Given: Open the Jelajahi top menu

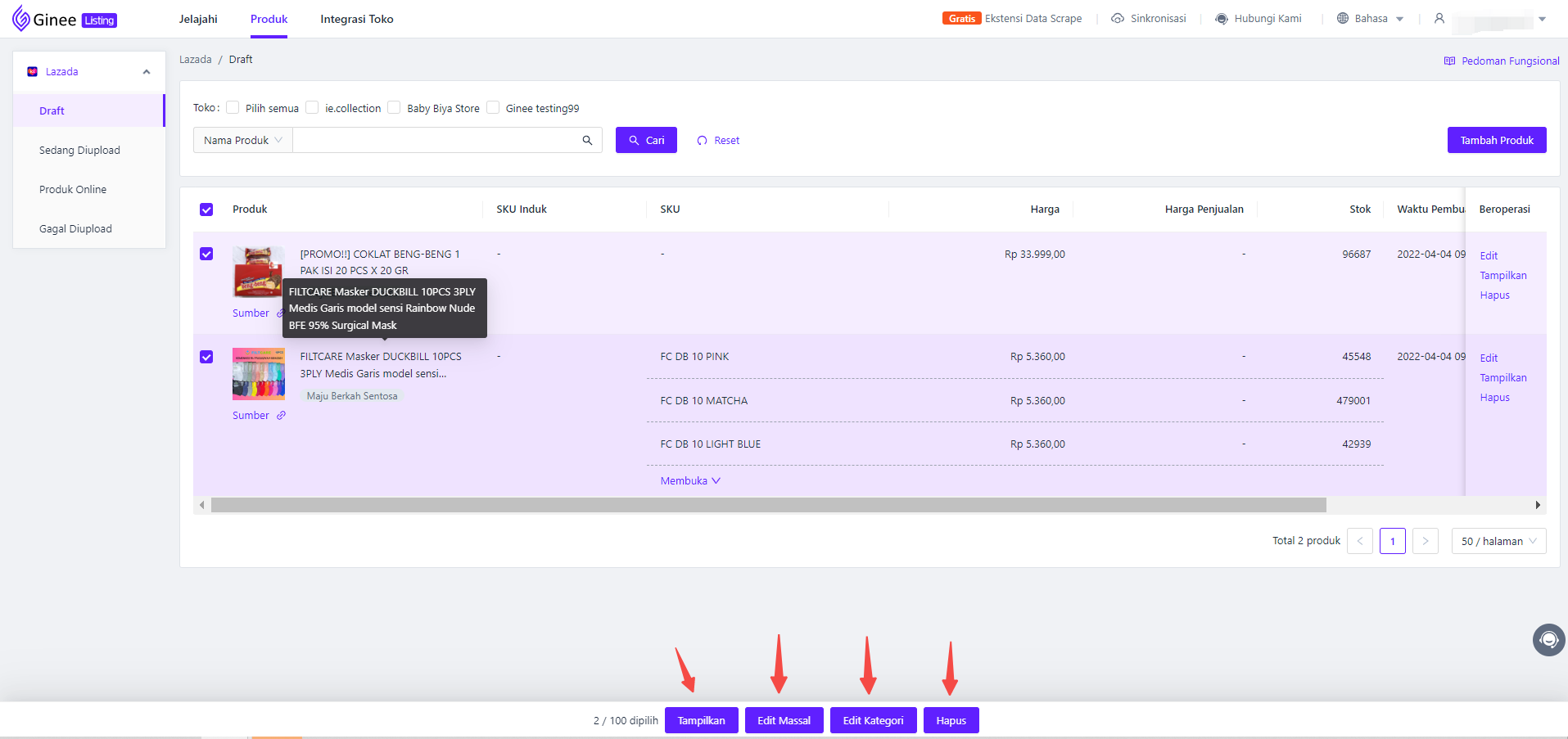Looking at the screenshot, I should [198, 19].
